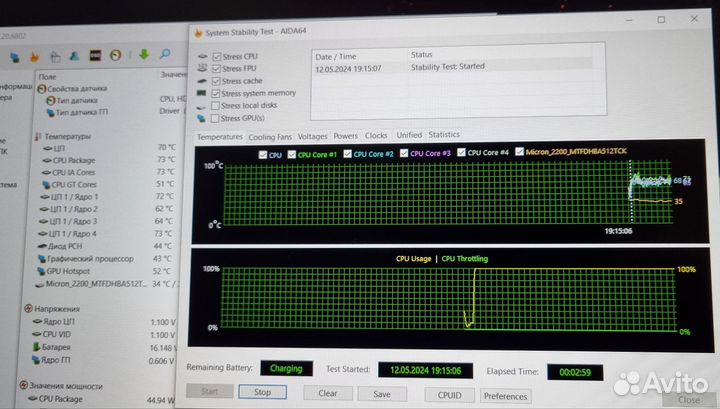Open the Clocks tab
This screenshot has width=720, height=409.
[x=376, y=135]
